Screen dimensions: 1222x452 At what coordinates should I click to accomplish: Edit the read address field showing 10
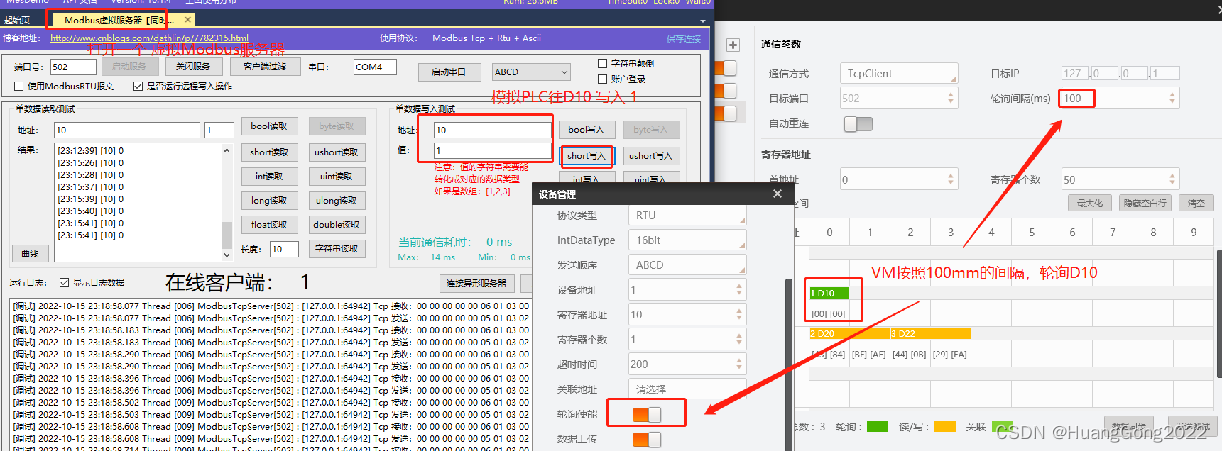click(128, 130)
